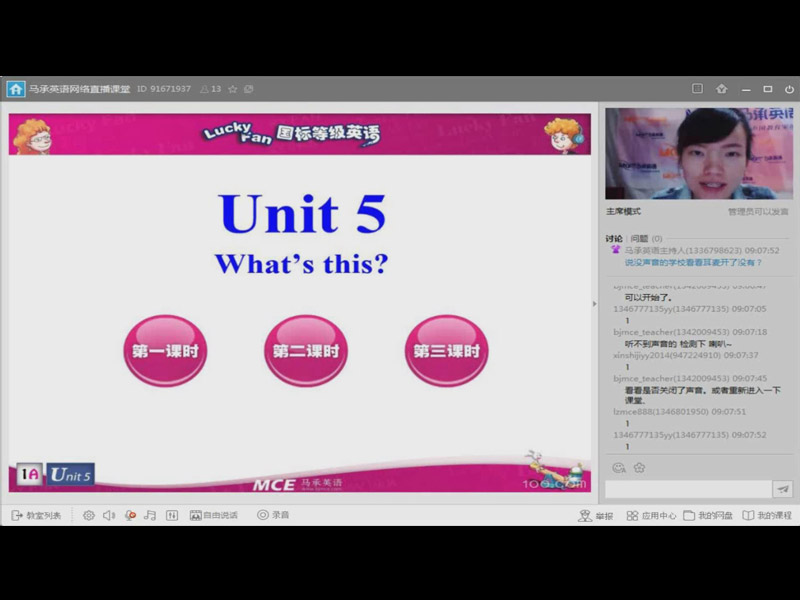Image resolution: width=800 pixels, height=600 pixels.
Task: Switch to 问题 questions tab
Action: pyautogui.click(x=639, y=238)
